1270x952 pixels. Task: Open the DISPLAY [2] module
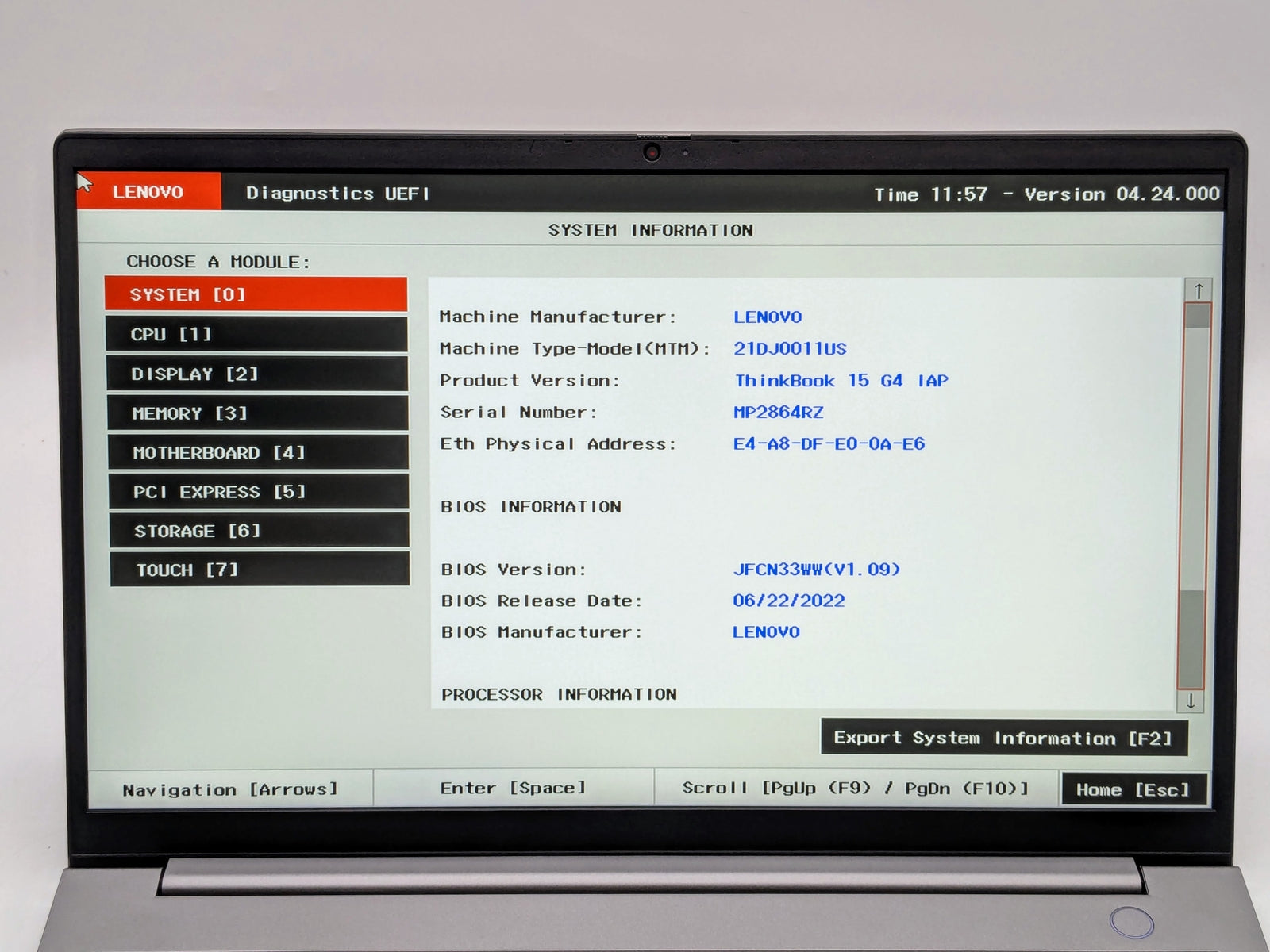pos(257,374)
